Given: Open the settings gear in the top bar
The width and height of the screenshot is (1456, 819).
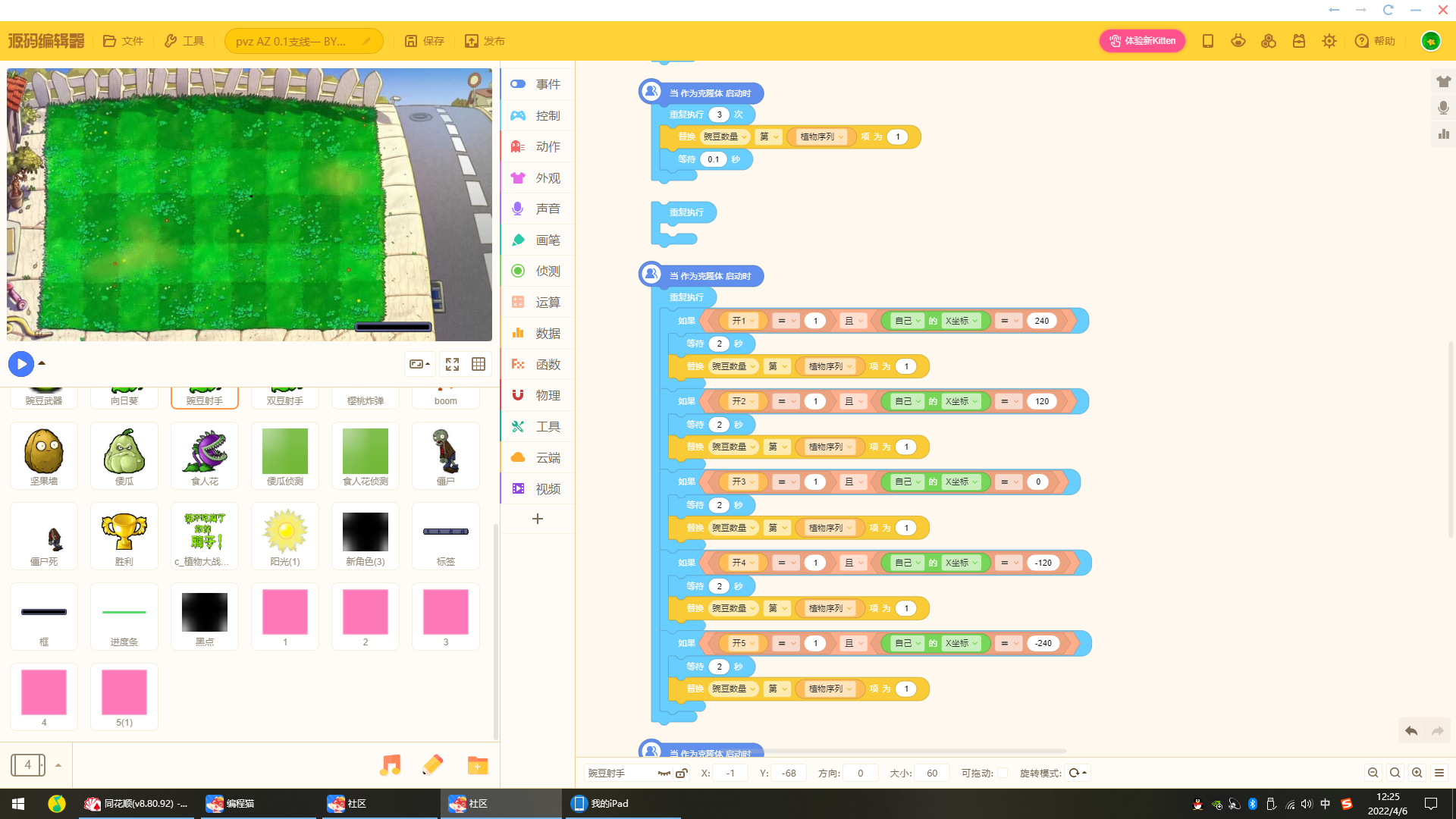Looking at the screenshot, I should click(x=1329, y=41).
